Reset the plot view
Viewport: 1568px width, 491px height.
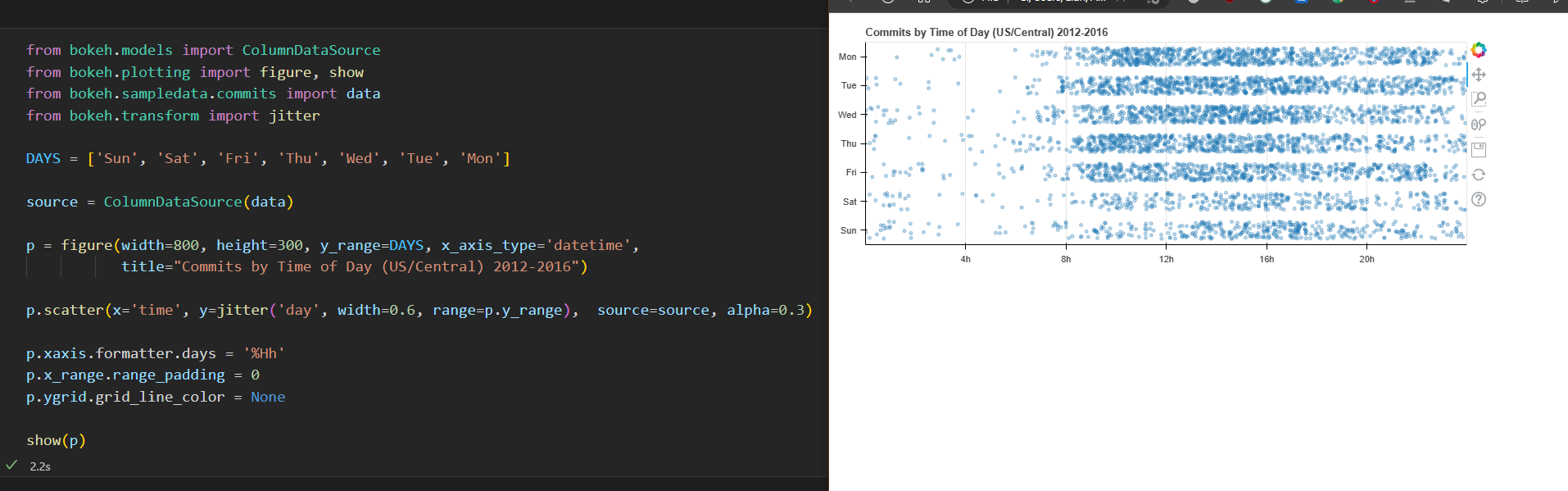tap(1478, 175)
